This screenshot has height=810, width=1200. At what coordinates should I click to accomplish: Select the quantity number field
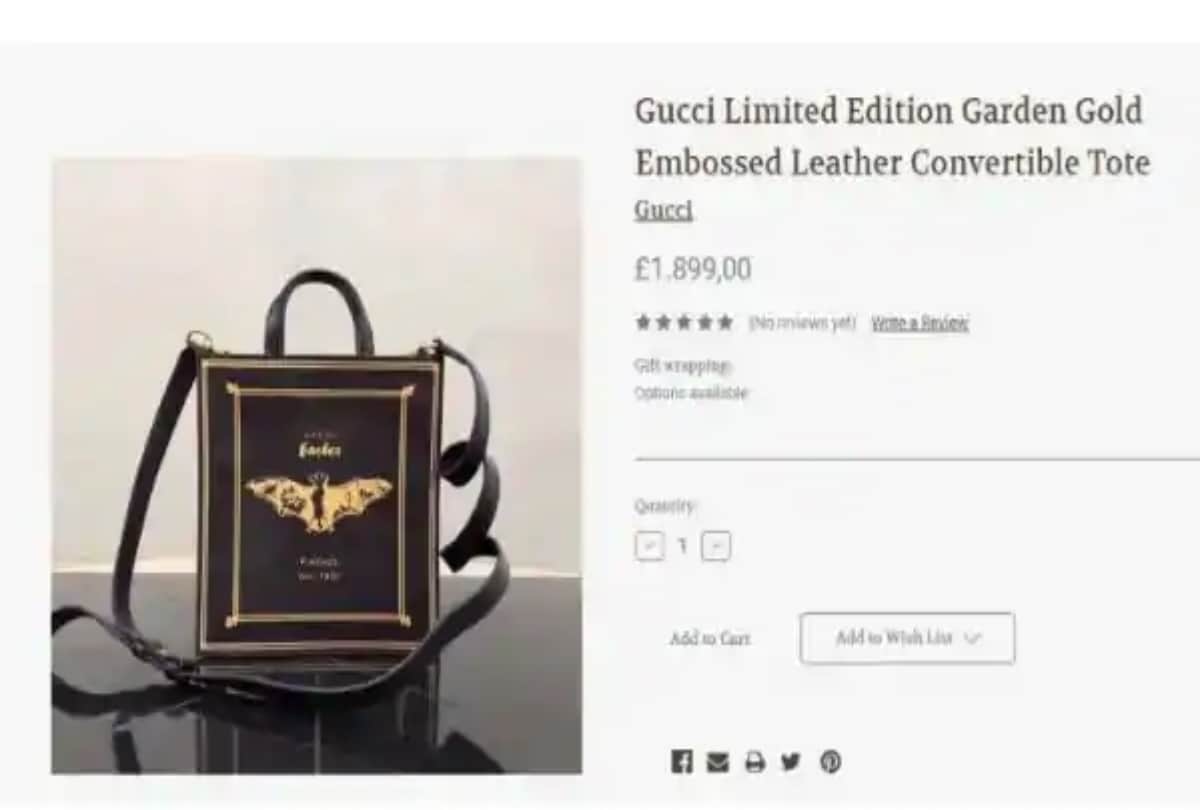(683, 546)
